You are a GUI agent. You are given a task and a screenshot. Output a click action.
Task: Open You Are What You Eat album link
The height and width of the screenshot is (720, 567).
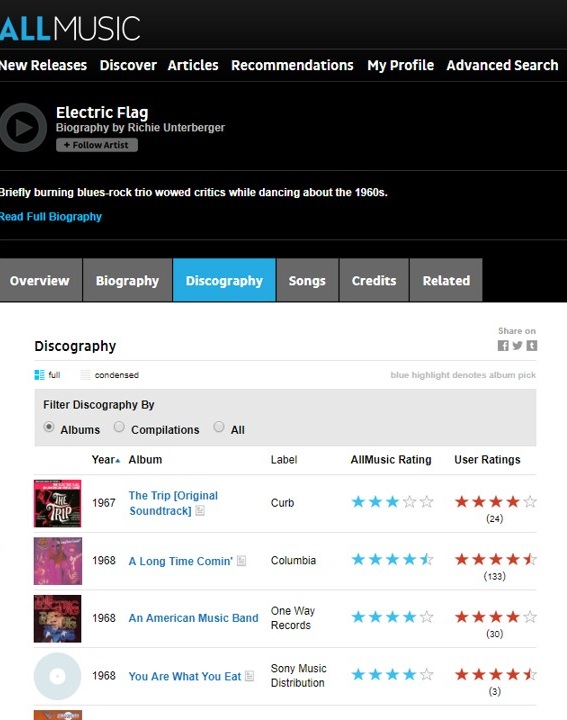[x=185, y=676]
